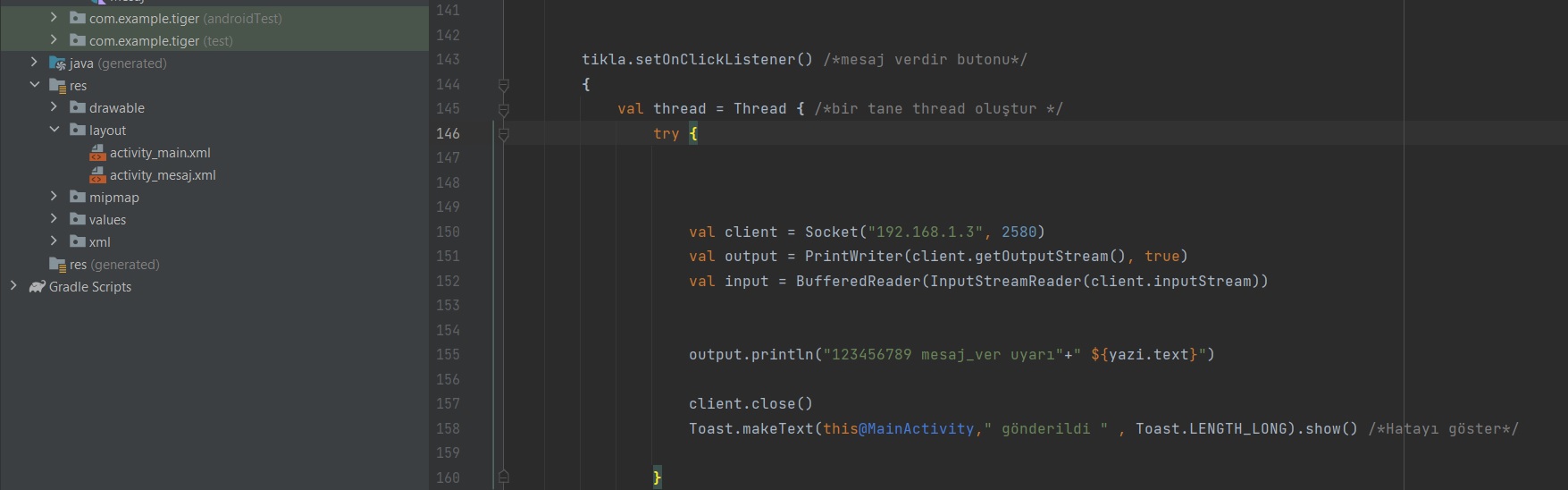Expand the com.example.tiger (androidTest) node
This screenshot has width=1568, height=490.
tap(54, 17)
